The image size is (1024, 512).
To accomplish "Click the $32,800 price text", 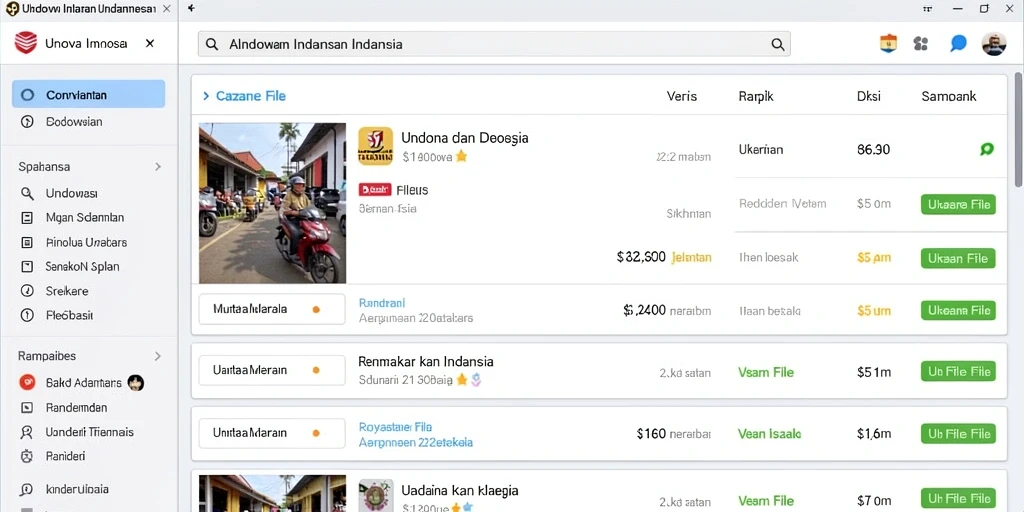I will coord(641,257).
